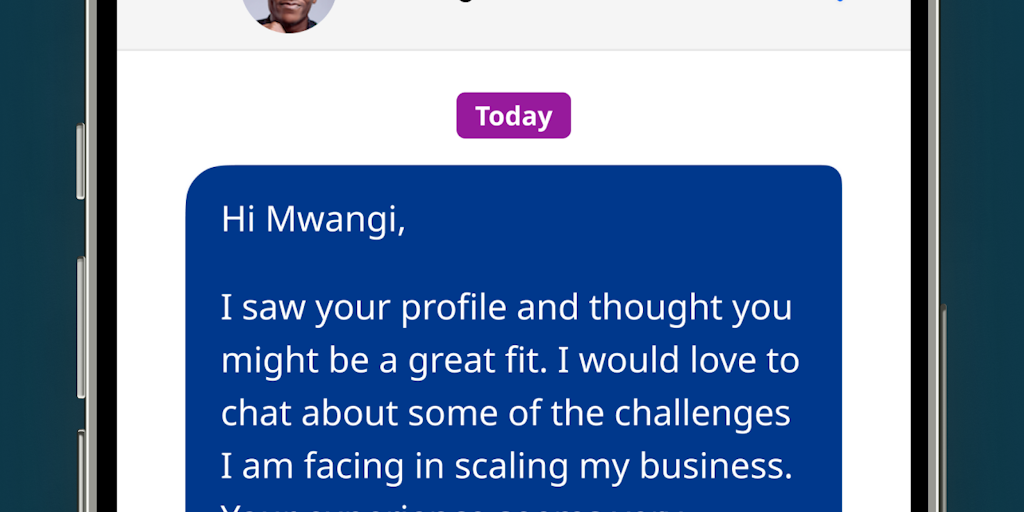
Task: Click the word "profile" in the message
Action: click(x=454, y=307)
